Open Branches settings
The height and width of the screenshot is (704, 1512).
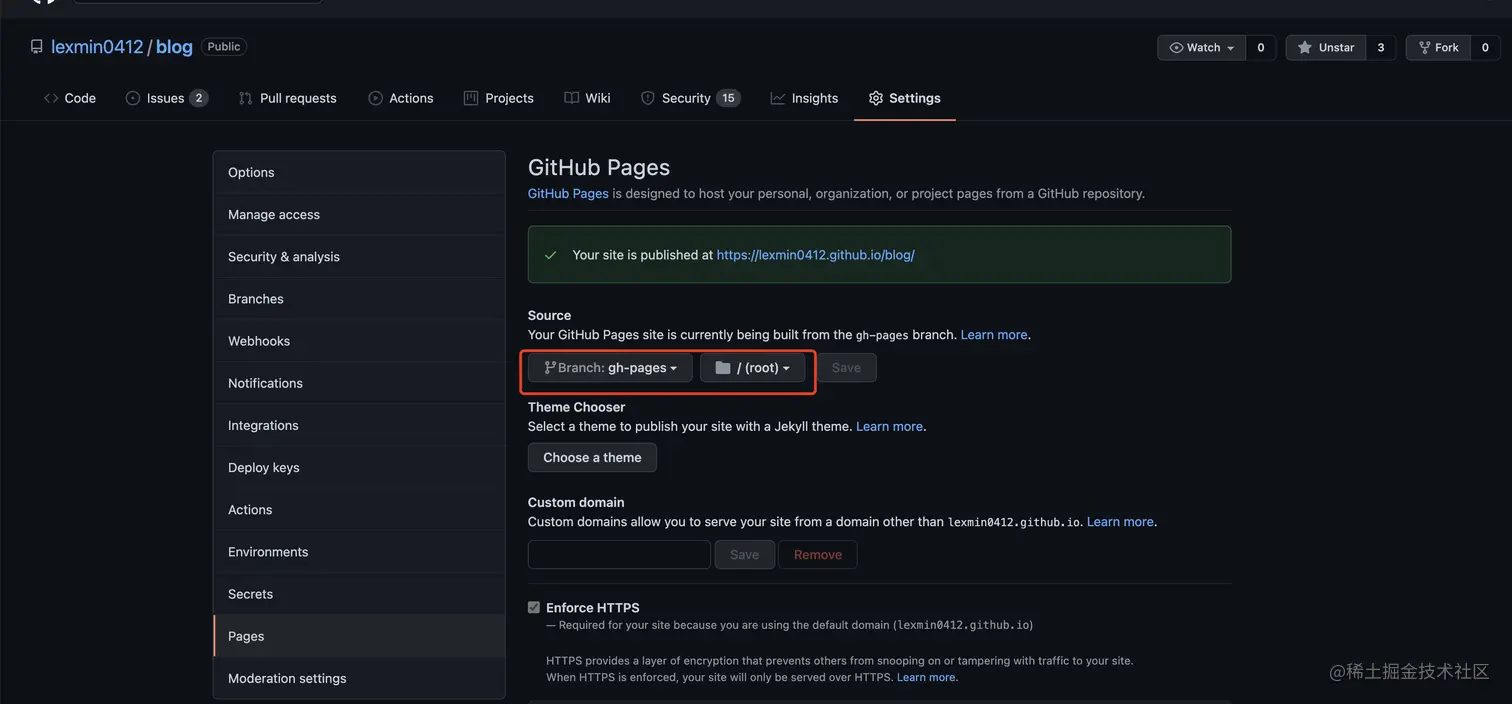[x=359, y=298]
